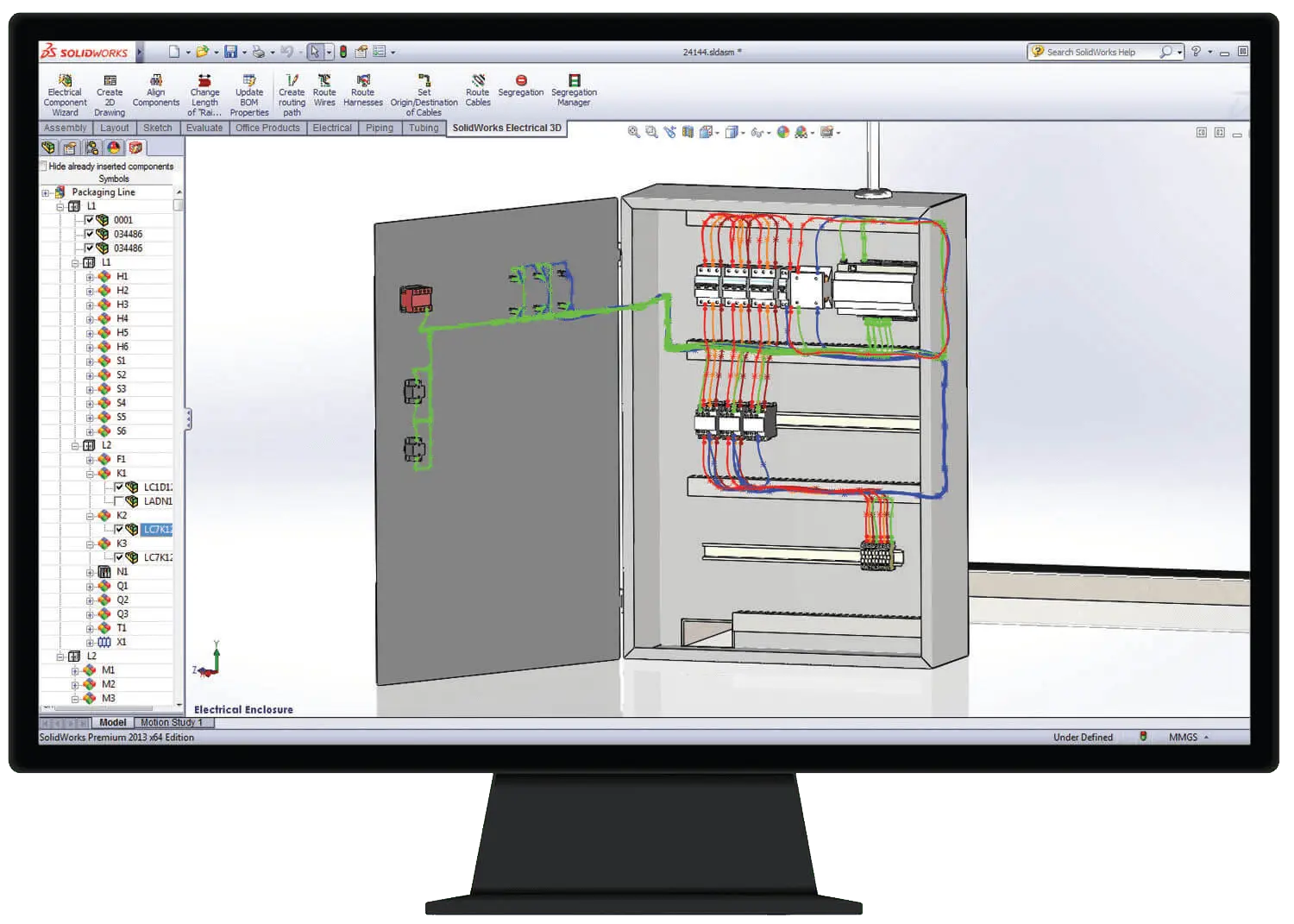Open the Electrical Component Wizard

pyautogui.click(x=65, y=95)
